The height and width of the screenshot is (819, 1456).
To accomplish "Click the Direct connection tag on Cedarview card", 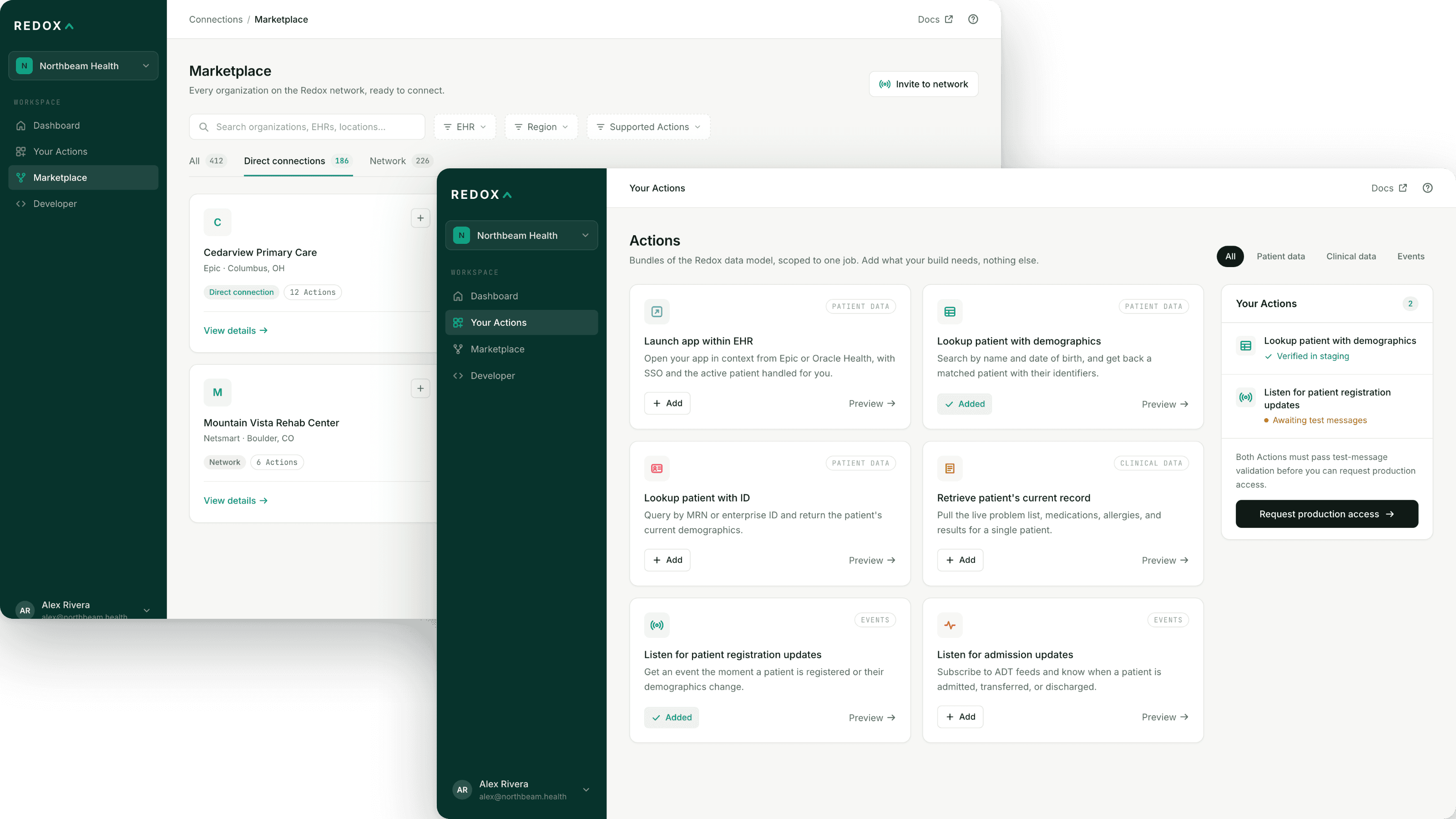I will point(241,292).
